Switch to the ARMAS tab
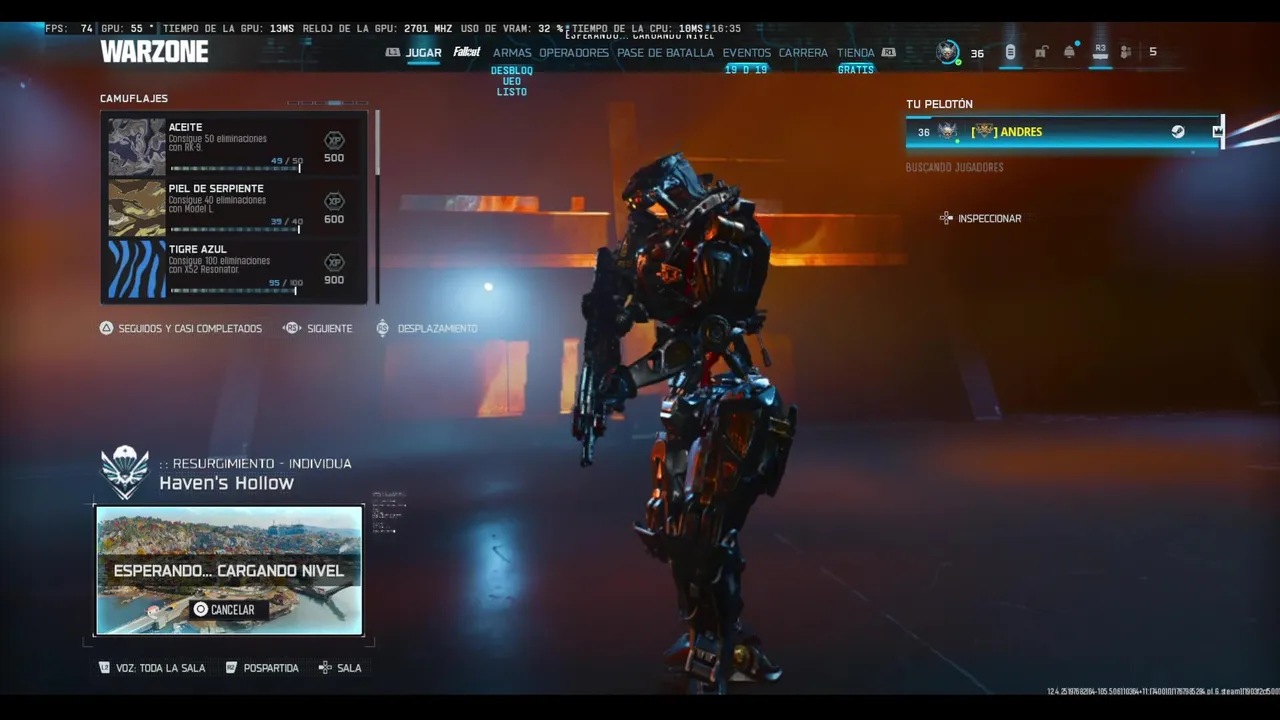This screenshot has width=1280, height=720. (x=512, y=53)
